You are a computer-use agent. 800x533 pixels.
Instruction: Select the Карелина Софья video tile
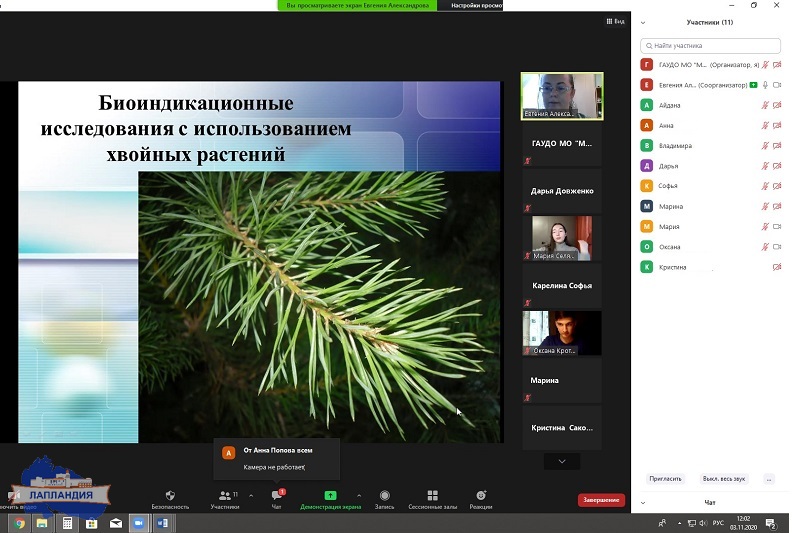point(562,286)
